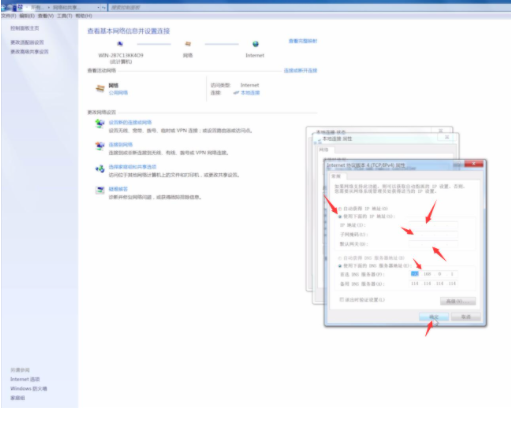Screen dimensions: 511x422
Task: Click the Internet globe icon
Action: point(255,44)
